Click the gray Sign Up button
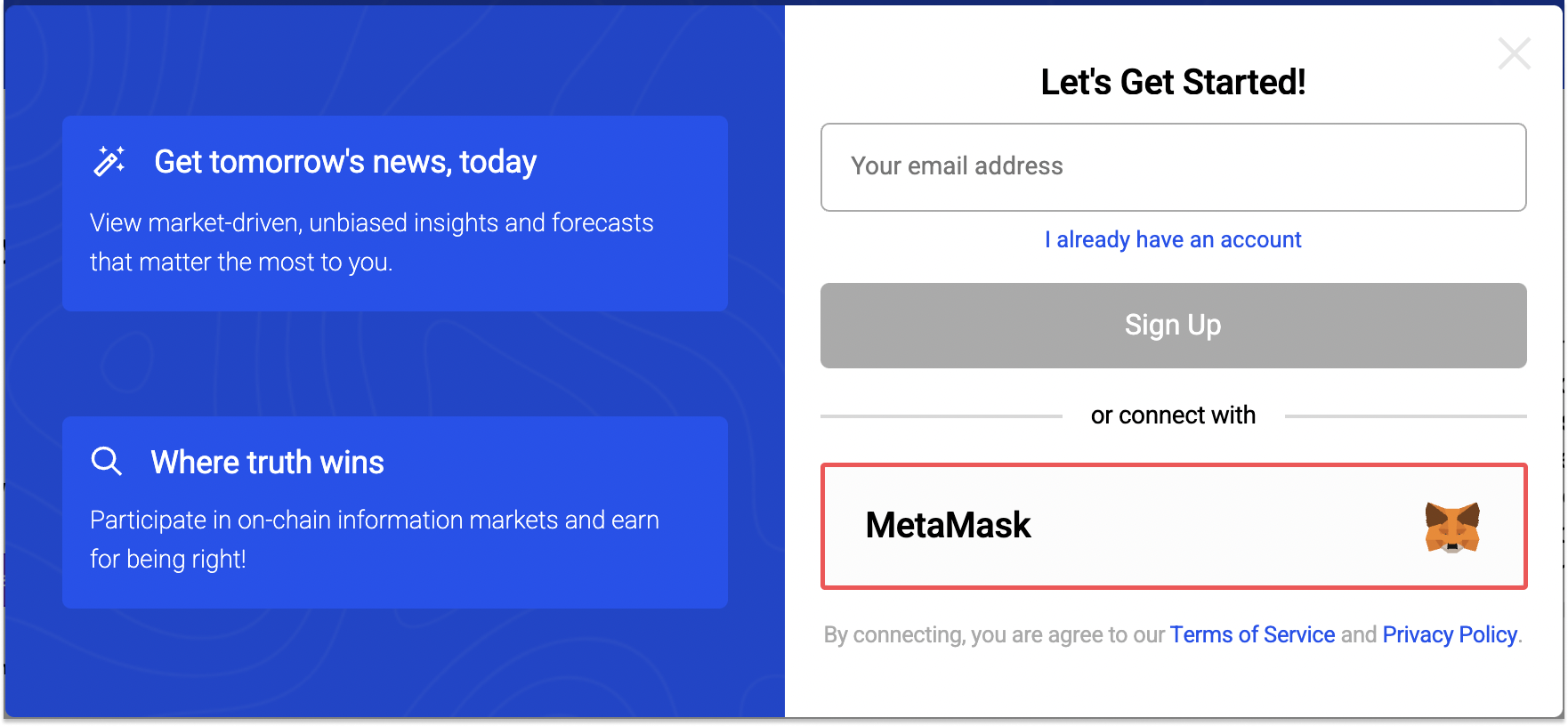 1173,326
